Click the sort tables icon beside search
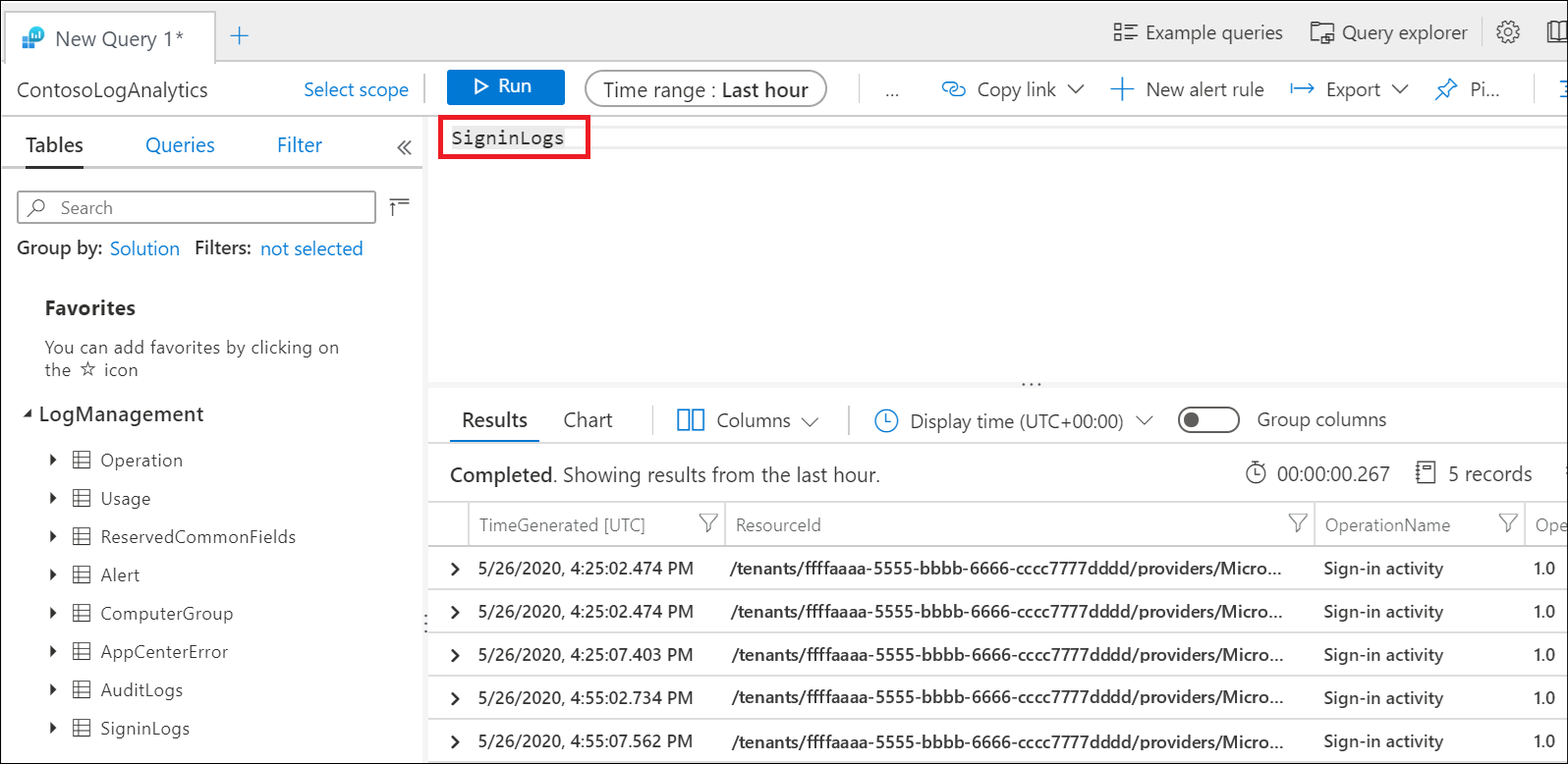1568x764 pixels. click(x=399, y=206)
